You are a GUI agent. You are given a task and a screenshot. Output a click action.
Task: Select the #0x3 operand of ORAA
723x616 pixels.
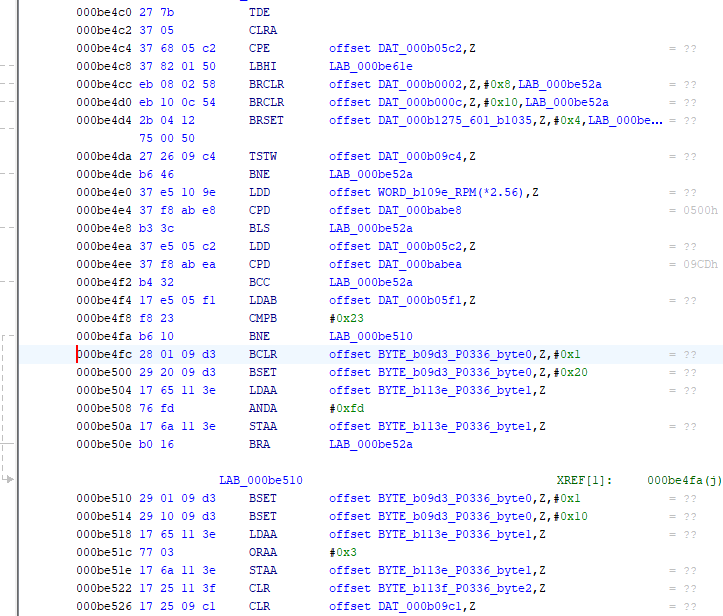[341, 552]
